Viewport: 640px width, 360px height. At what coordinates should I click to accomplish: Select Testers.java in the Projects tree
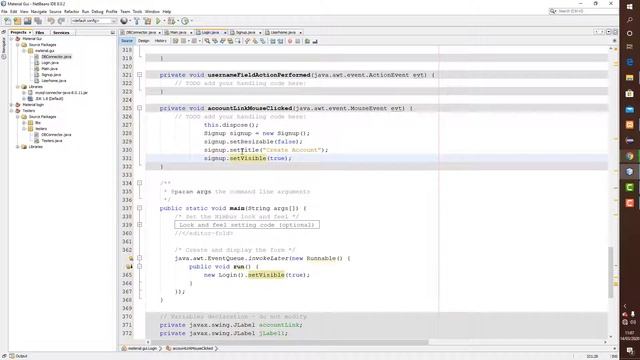coord(52,141)
